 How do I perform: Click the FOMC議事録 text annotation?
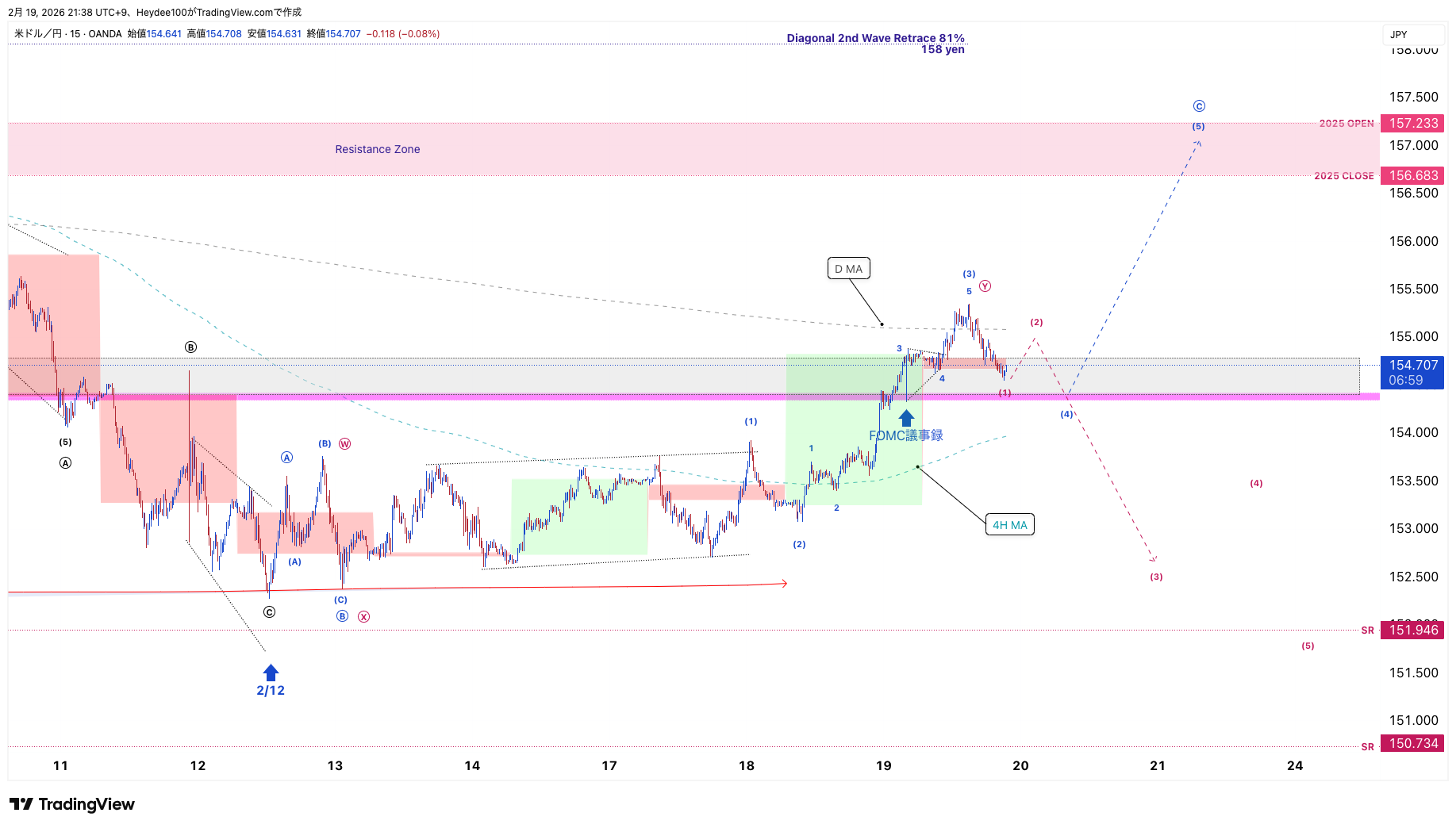click(906, 435)
